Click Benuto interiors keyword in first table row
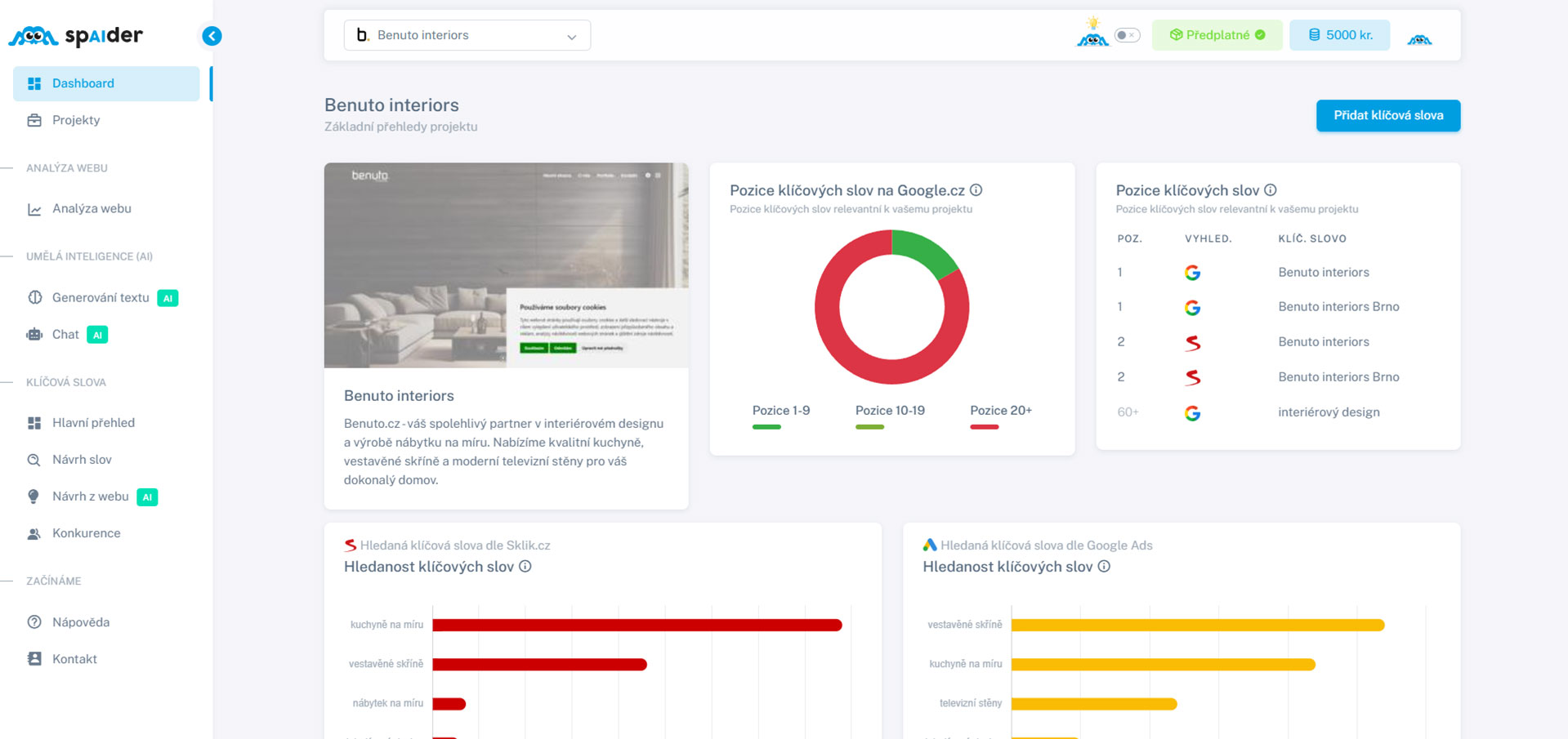 tap(1324, 272)
